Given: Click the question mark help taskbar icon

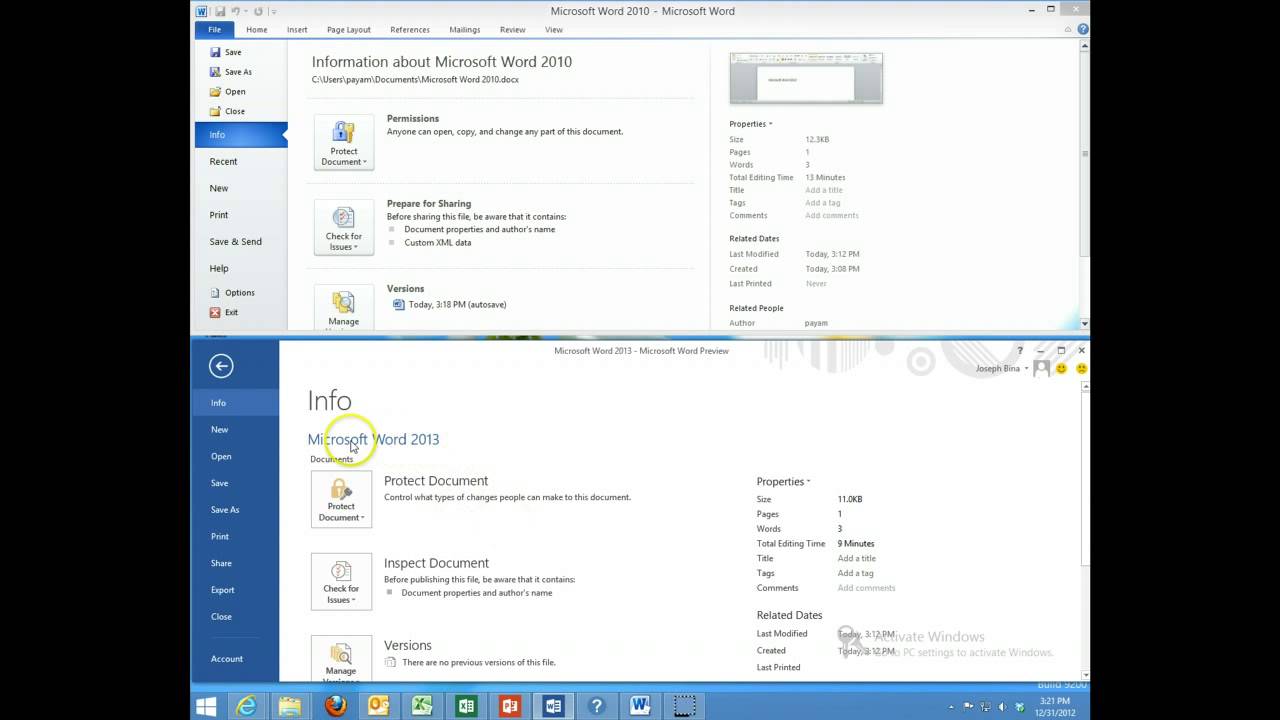Looking at the screenshot, I should click(597, 707).
